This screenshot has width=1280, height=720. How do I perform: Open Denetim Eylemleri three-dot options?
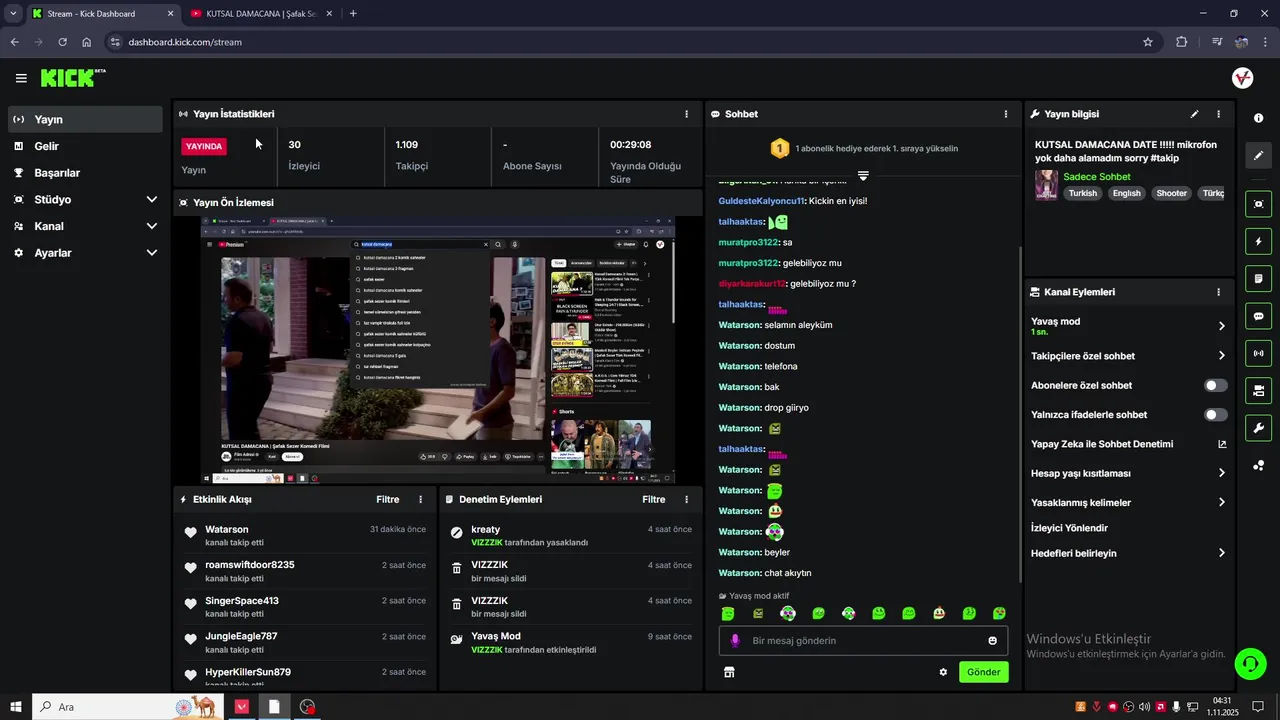click(686, 499)
